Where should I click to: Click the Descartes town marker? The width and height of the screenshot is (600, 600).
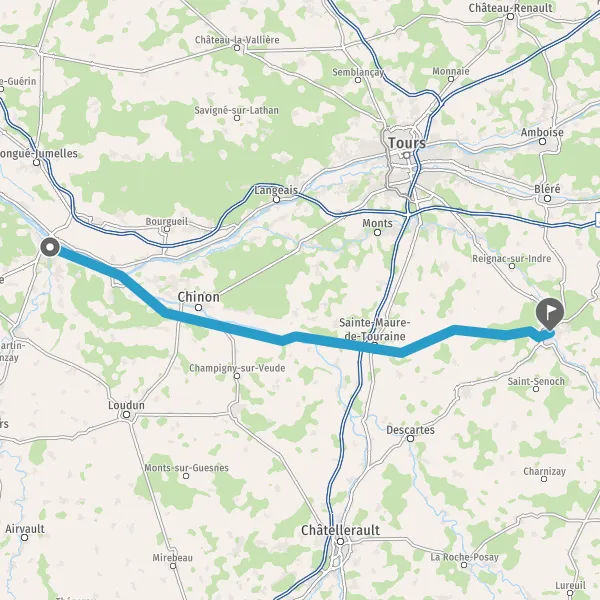tap(410, 438)
